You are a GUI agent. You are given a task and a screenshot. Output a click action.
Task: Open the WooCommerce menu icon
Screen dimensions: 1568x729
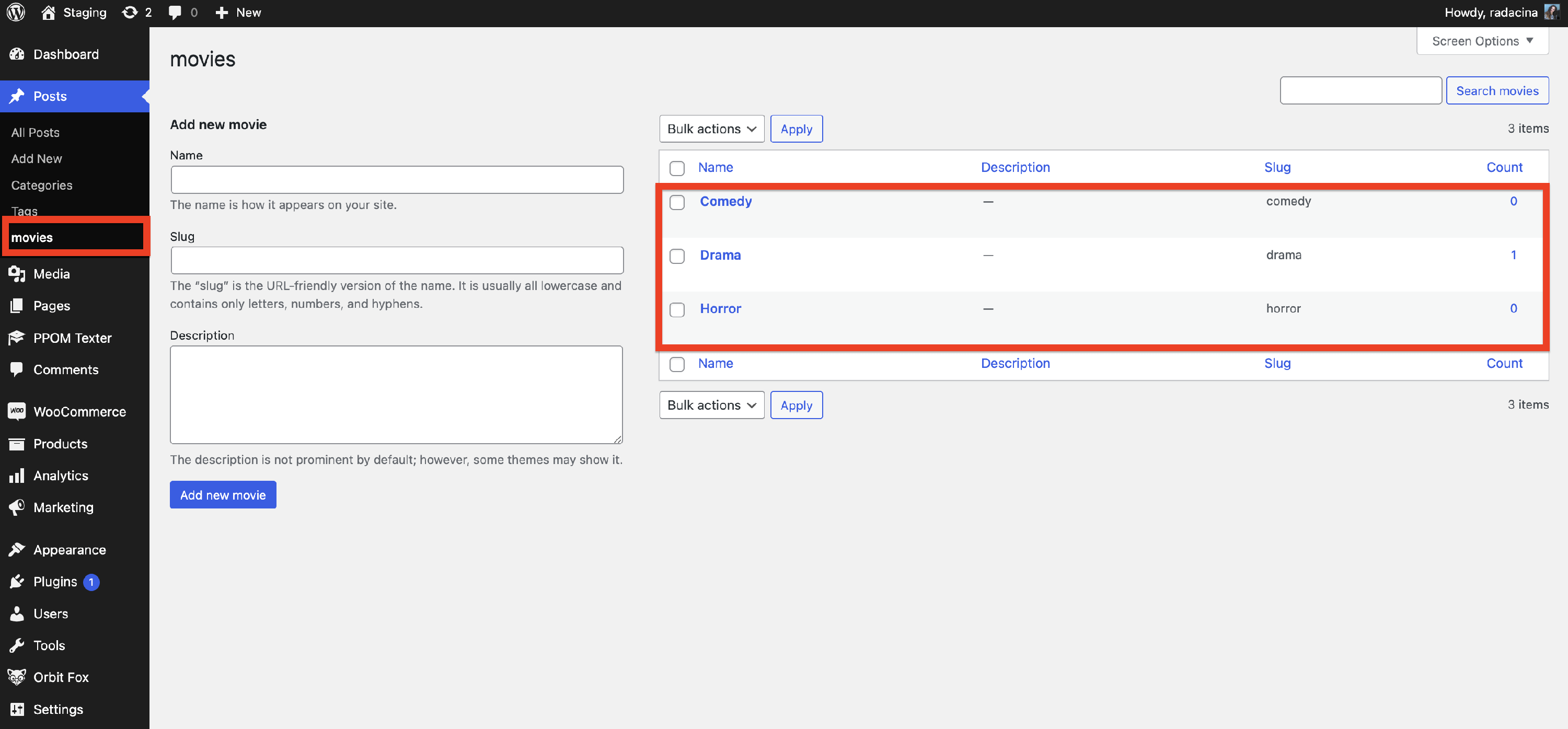[x=17, y=411]
